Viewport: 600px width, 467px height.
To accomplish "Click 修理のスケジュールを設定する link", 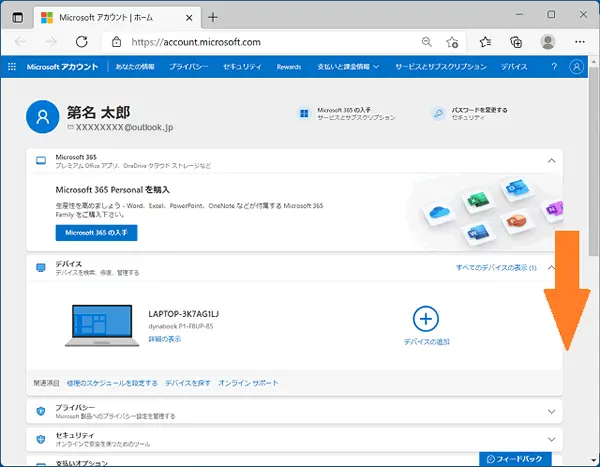I will (x=112, y=383).
